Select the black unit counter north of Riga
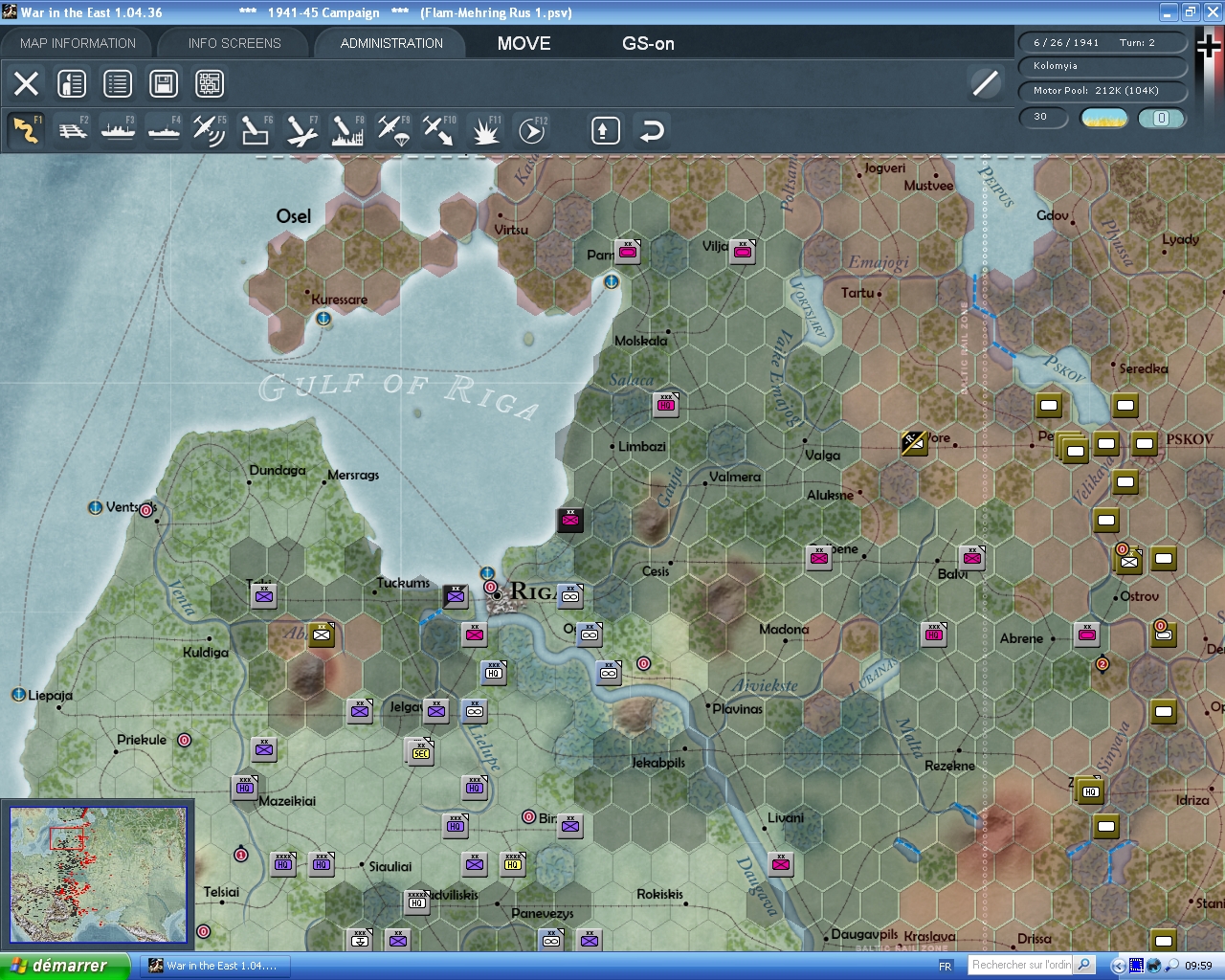This screenshot has width=1225, height=980. (570, 520)
